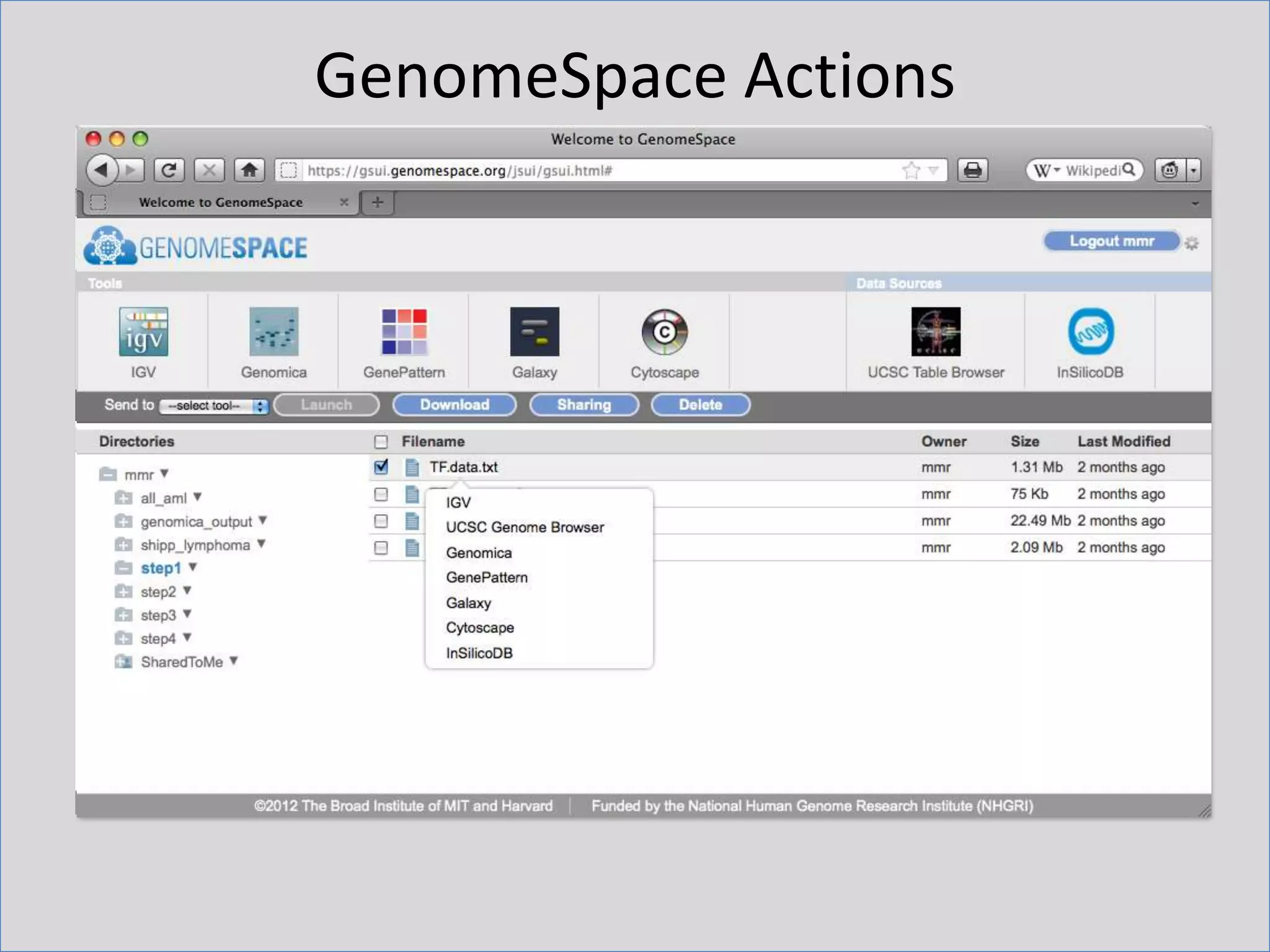The height and width of the screenshot is (952, 1270).
Task: Check the 2.09 Mb file checkbox
Action: point(381,548)
